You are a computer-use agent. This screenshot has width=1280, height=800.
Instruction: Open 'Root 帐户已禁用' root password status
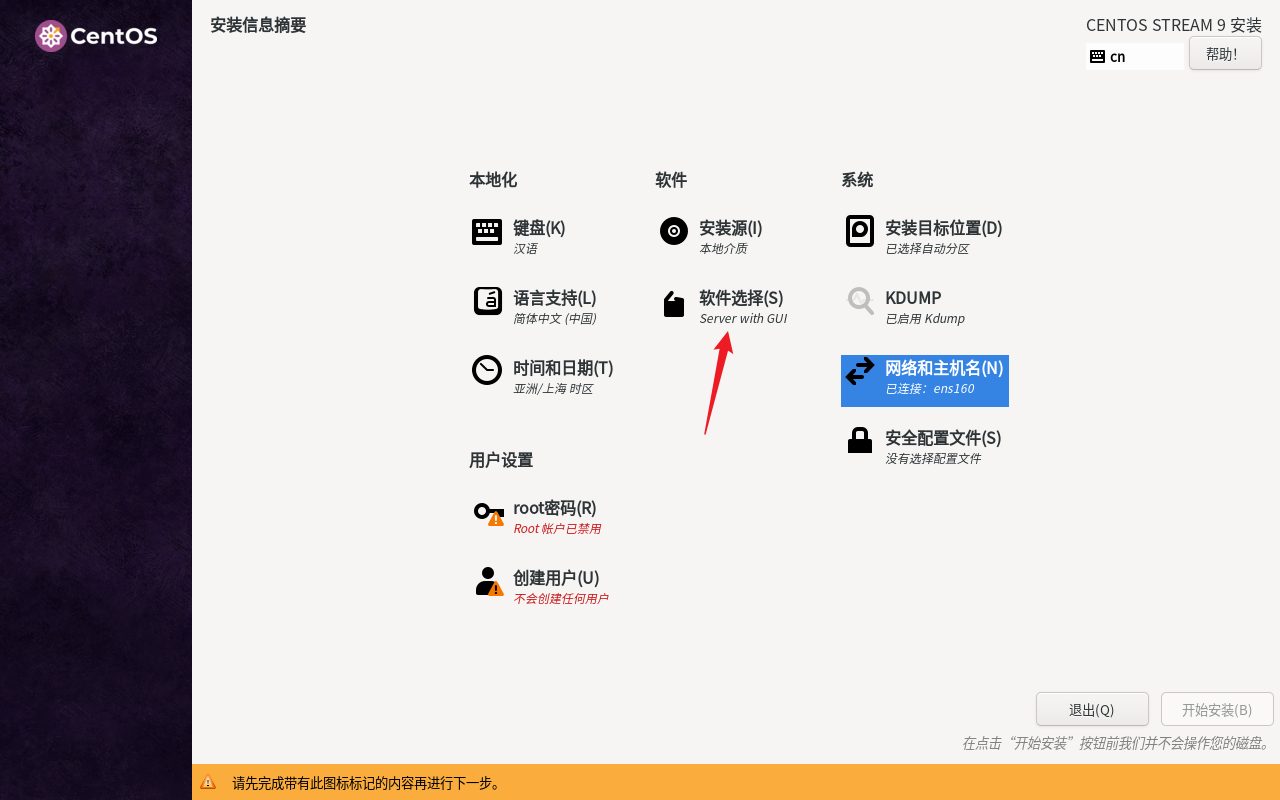tap(557, 529)
